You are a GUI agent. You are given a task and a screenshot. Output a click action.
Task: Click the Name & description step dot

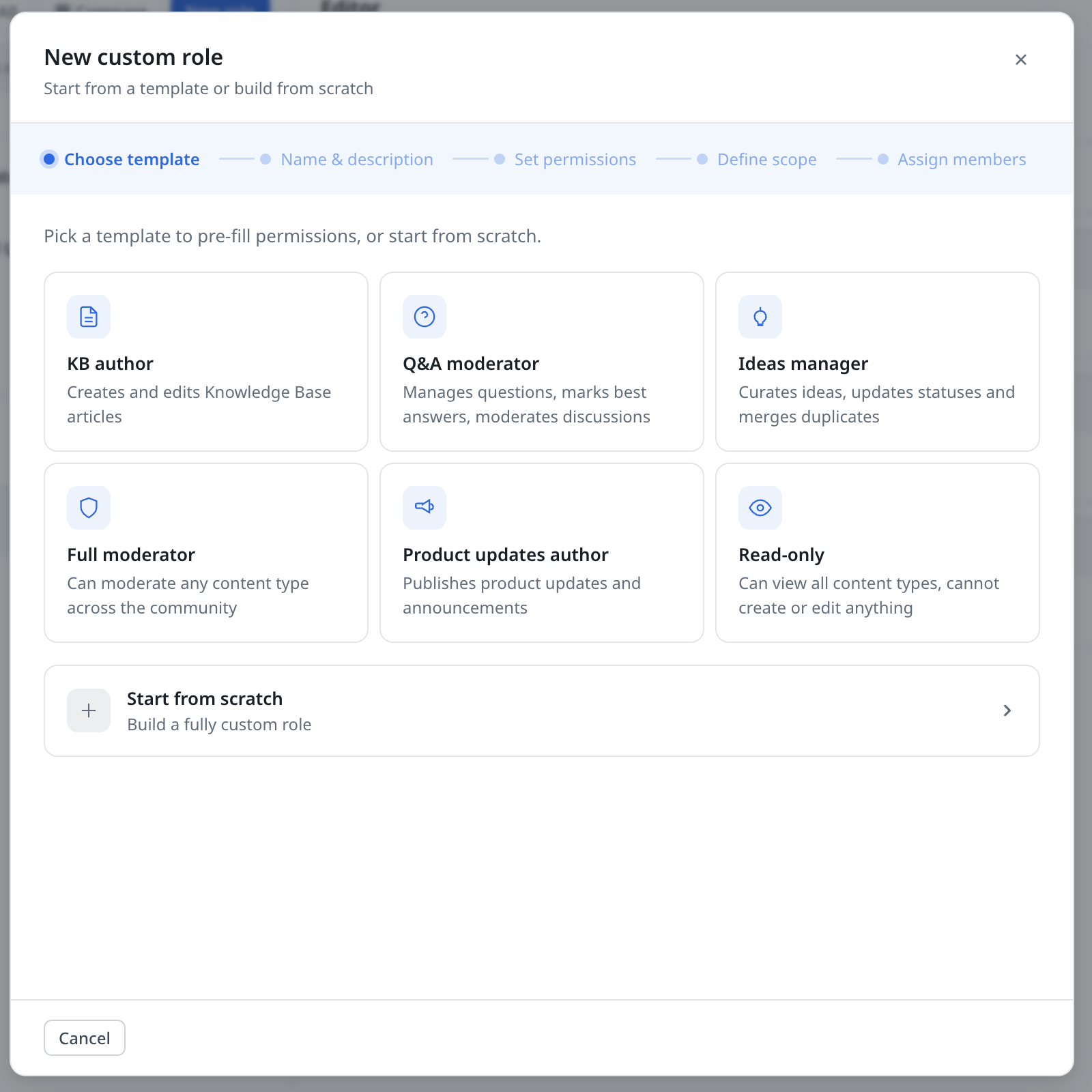266,159
